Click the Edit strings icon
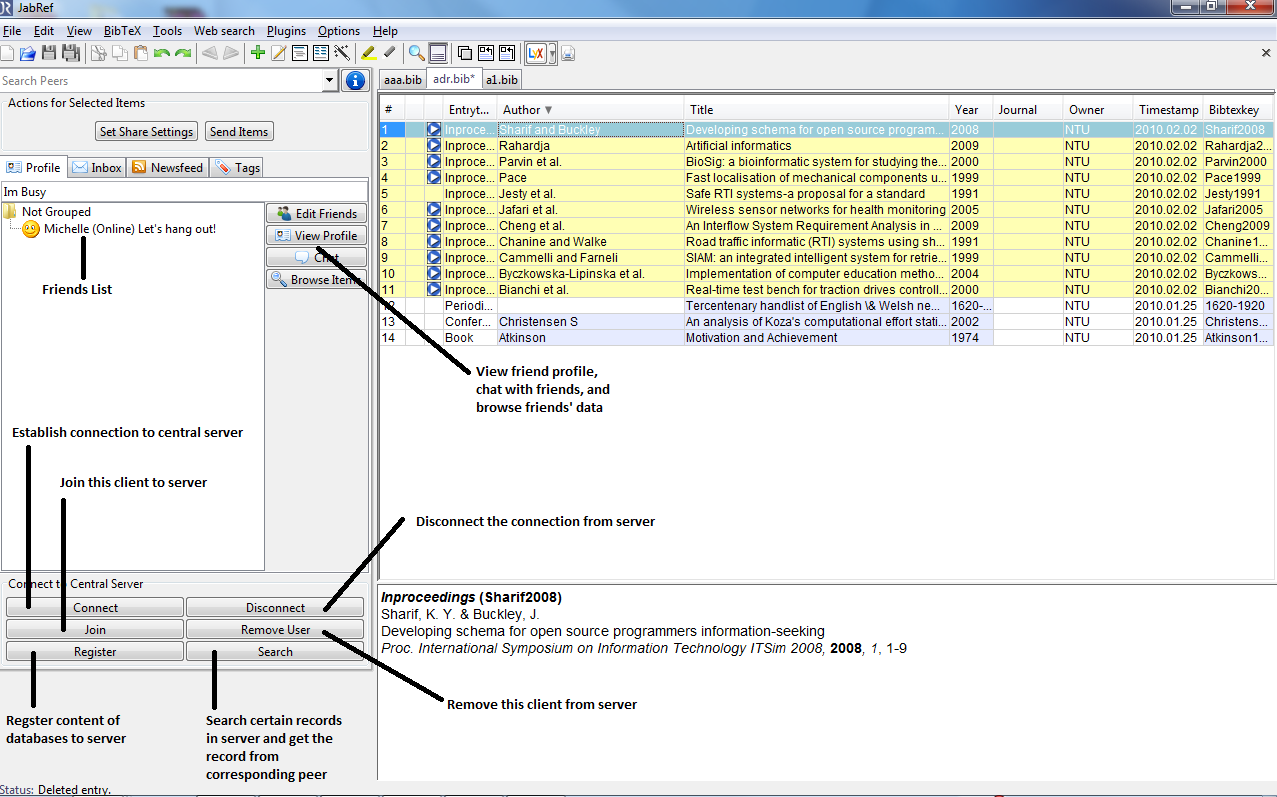The height and width of the screenshot is (797, 1277). pyautogui.click(x=320, y=53)
